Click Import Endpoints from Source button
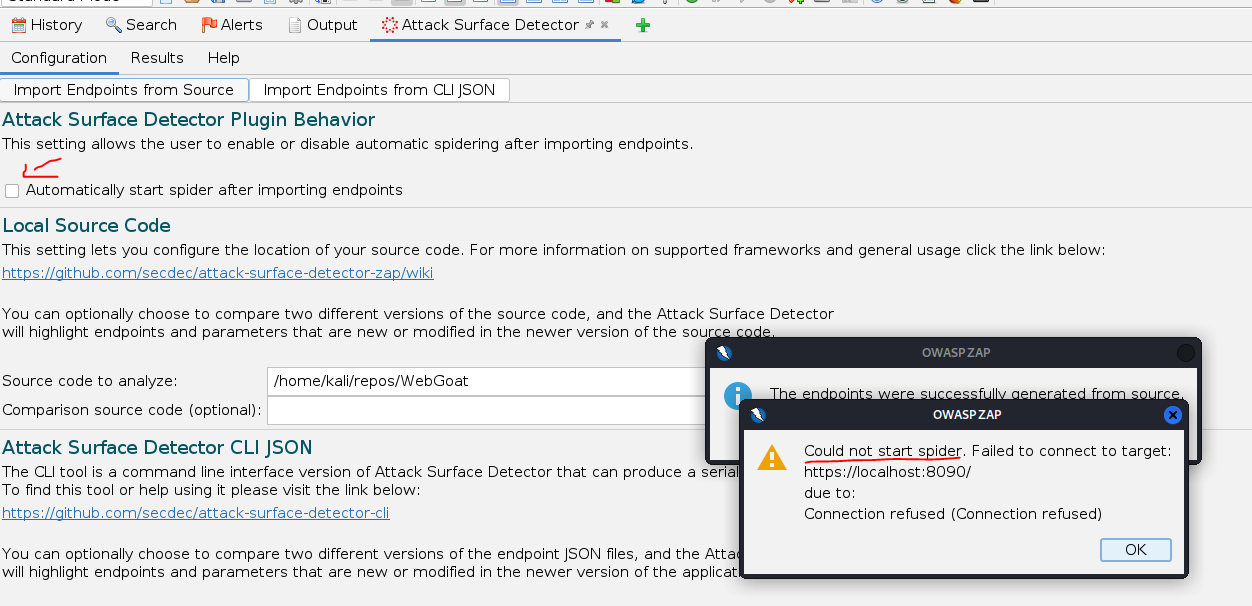The width and height of the screenshot is (1252, 606). click(124, 90)
